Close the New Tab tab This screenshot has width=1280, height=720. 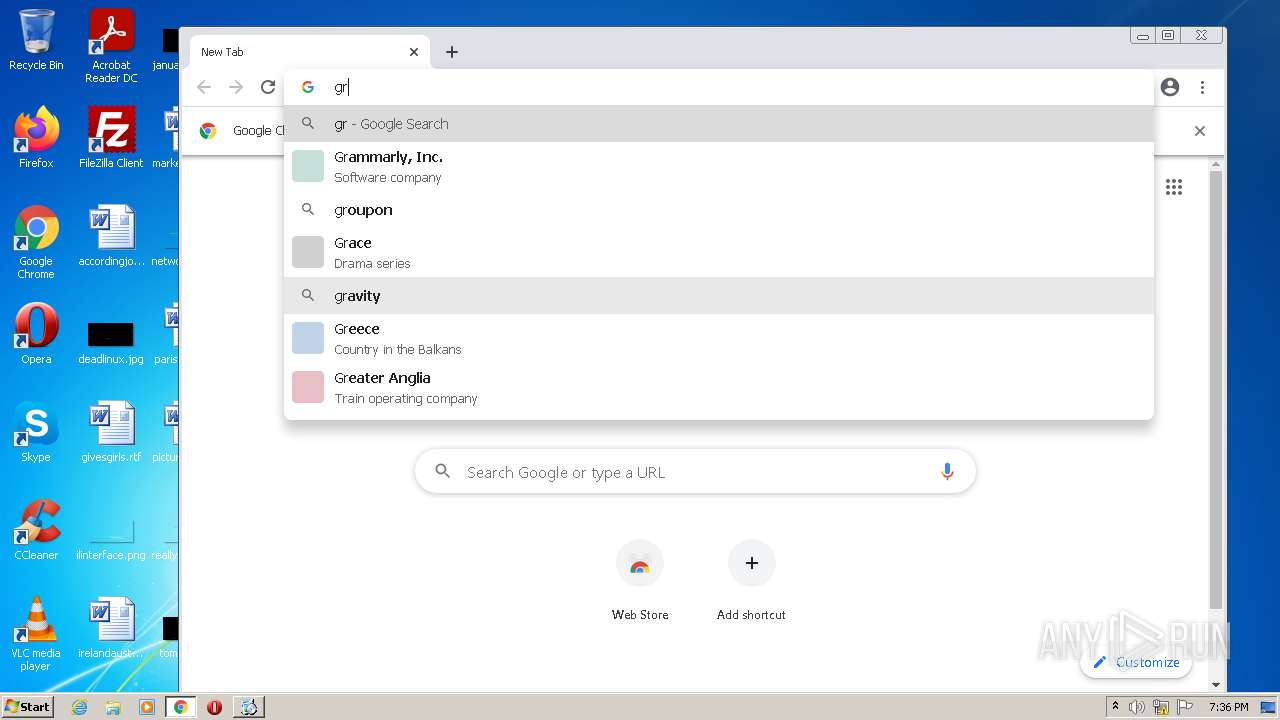point(414,52)
